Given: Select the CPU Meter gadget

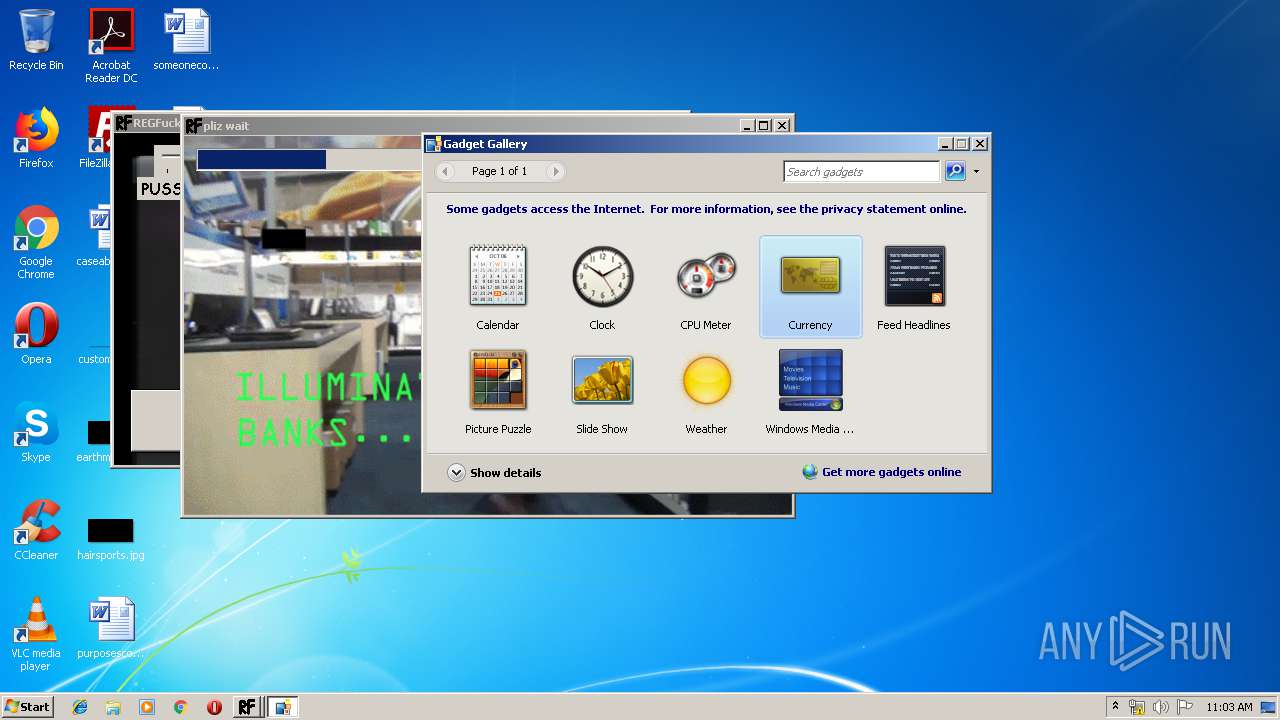Looking at the screenshot, I should (x=706, y=287).
